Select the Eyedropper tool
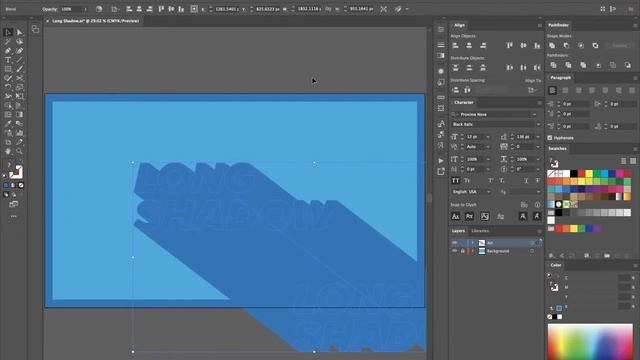Viewport: 640px width, 360px height. [x=8, y=124]
